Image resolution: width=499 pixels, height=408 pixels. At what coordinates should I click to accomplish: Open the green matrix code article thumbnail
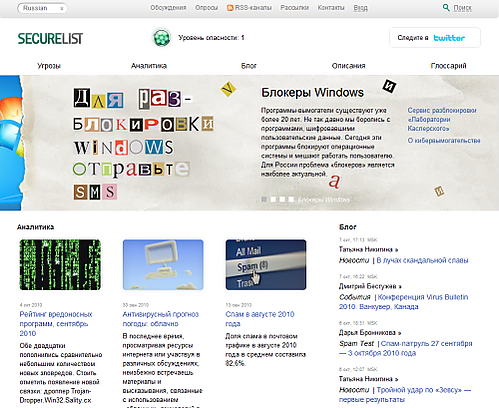[60, 265]
